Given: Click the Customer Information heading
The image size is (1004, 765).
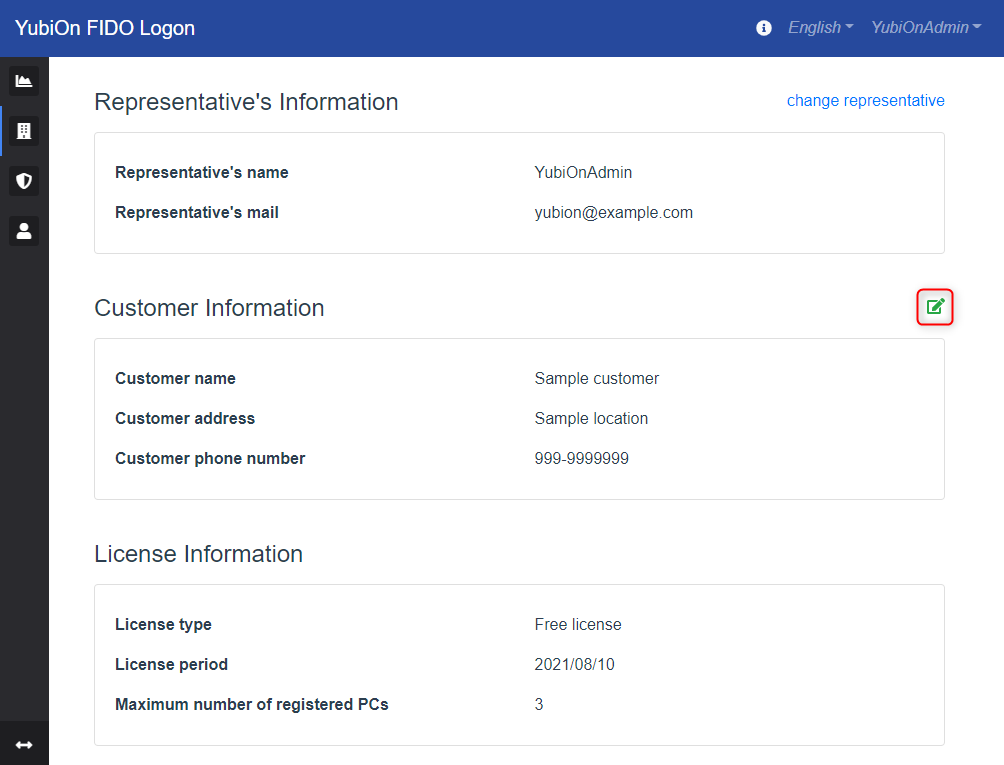Looking at the screenshot, I should coord(209,308).
